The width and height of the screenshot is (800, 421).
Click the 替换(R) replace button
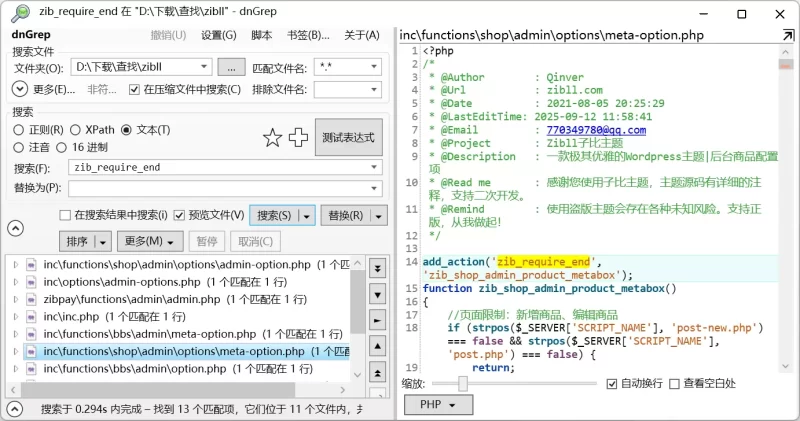pyautogui.click(x=346, y=216)
